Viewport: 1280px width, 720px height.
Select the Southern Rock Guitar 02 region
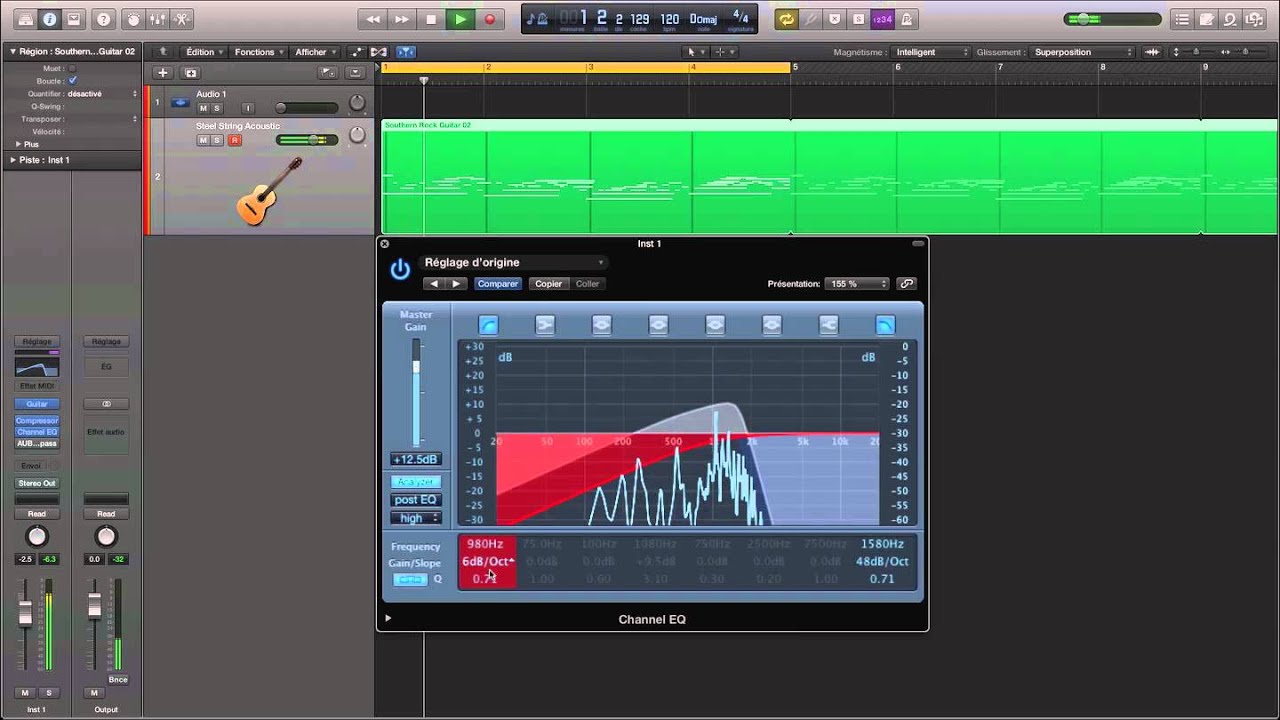click(830, 177)
